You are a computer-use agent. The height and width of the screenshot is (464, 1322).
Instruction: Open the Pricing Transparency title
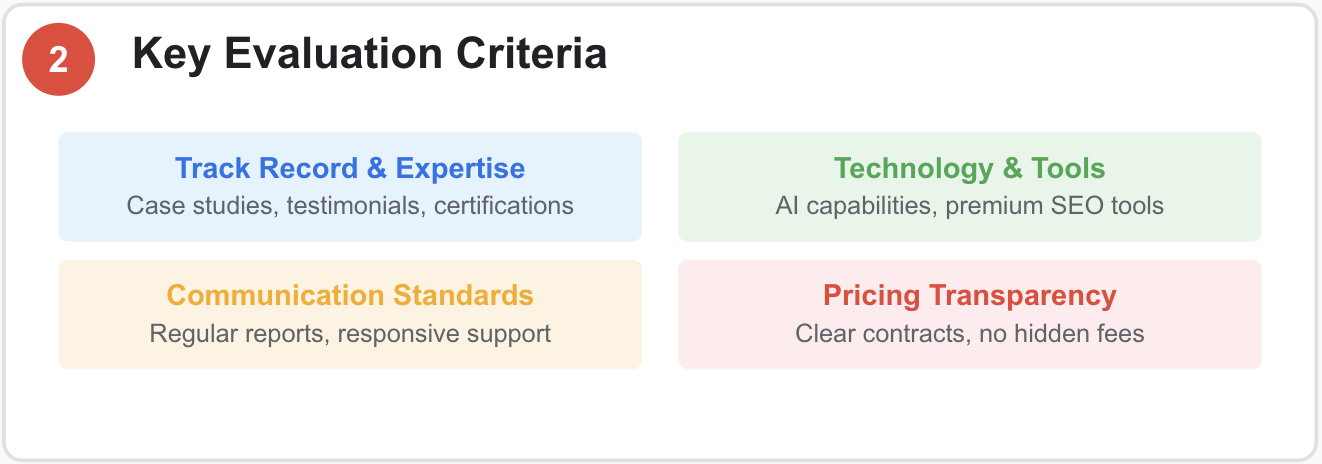970,296
